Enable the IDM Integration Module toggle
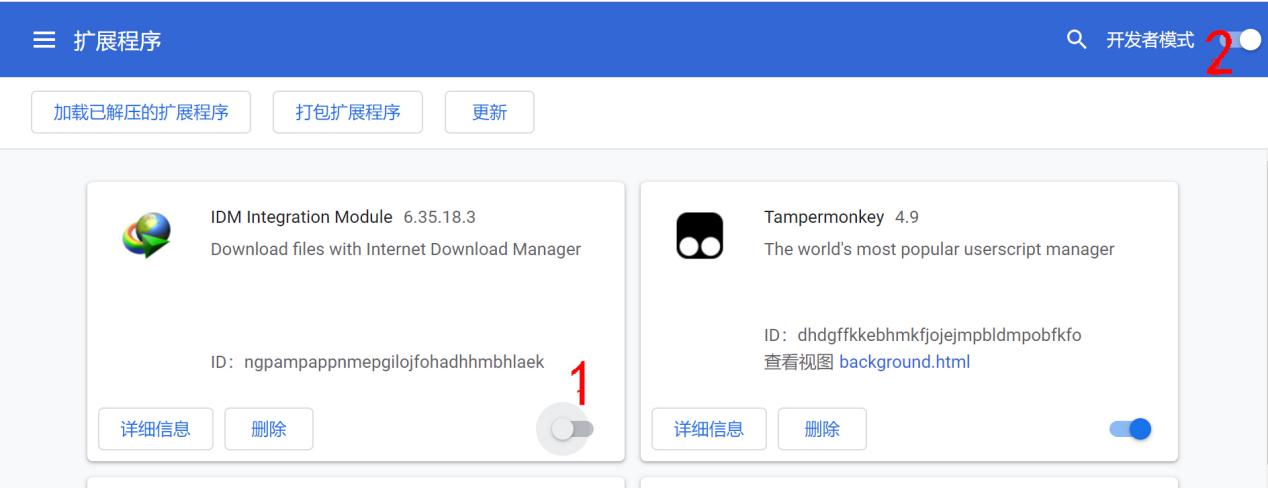Viewport: 1268px width, 488px height. [x=573, y=429]
